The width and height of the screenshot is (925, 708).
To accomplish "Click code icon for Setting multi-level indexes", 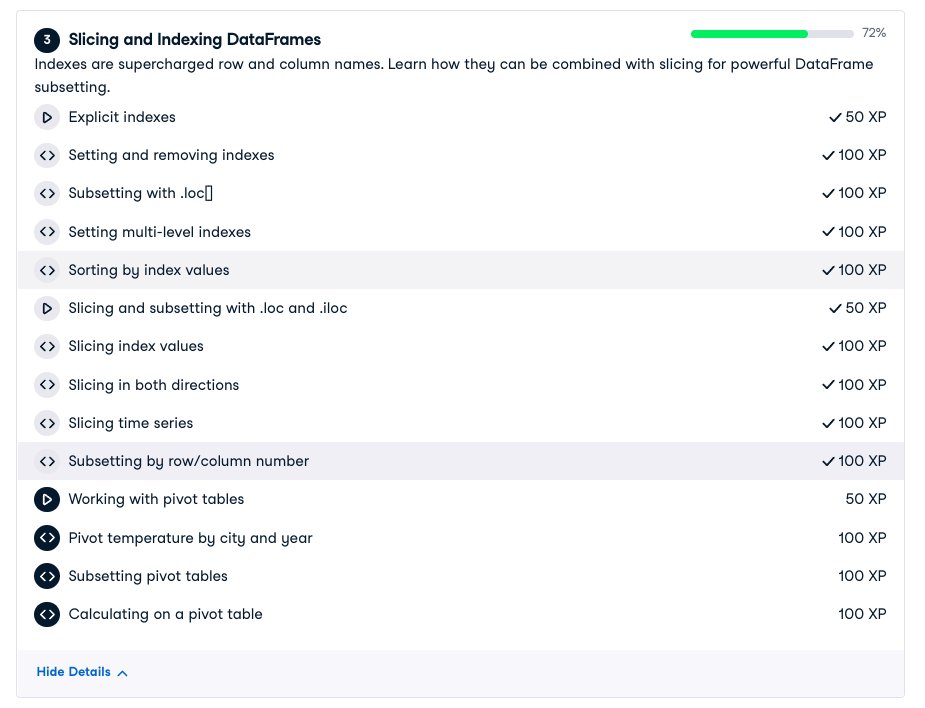I will [x=47, y=232].
